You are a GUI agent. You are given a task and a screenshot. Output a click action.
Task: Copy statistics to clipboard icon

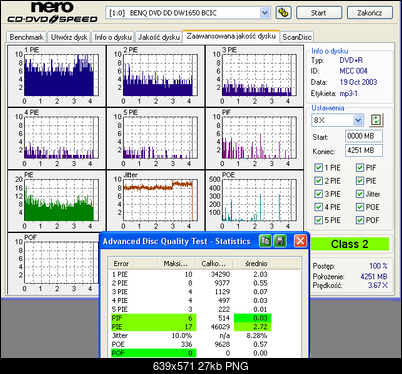tap(265, 241)
